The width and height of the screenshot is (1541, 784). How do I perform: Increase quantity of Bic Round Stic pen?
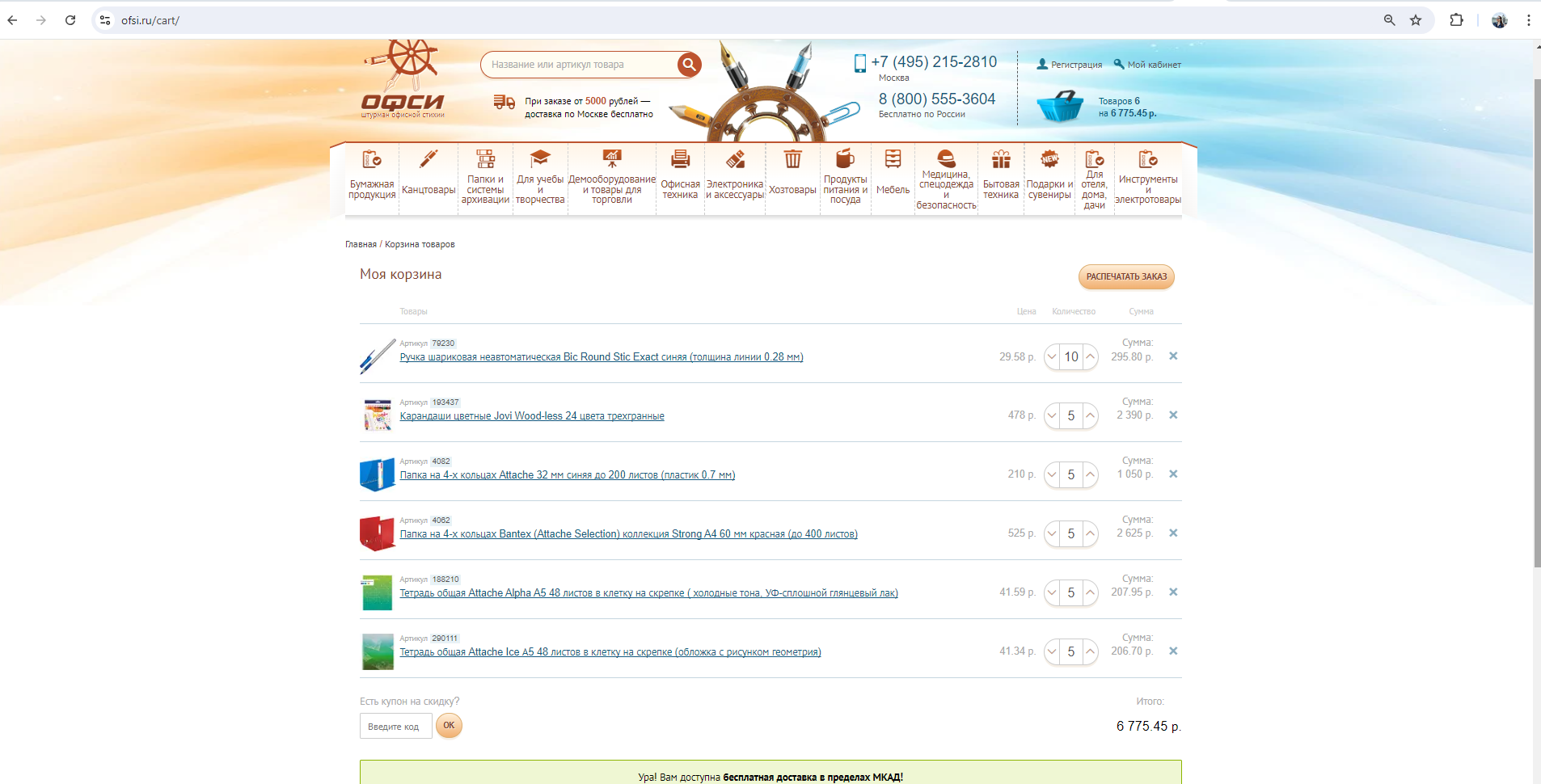[1090, 356]
